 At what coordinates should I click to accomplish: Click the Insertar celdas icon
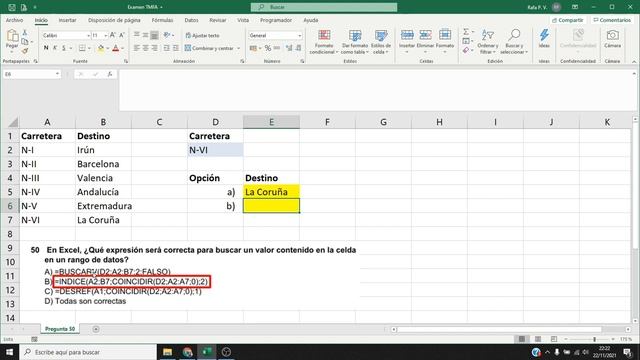407,35
